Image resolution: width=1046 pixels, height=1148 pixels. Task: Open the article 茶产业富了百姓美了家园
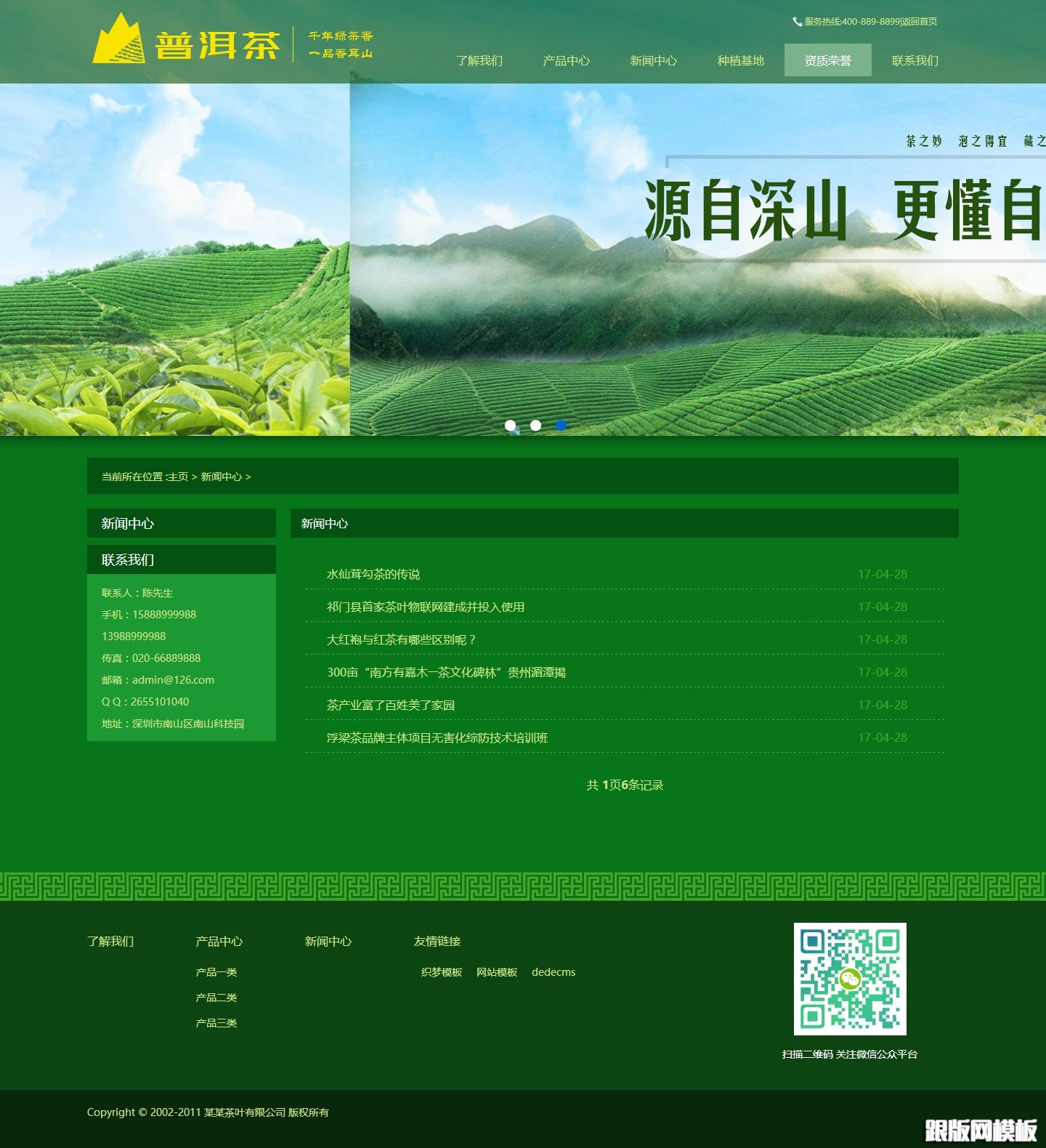click(x=391, y=705)
